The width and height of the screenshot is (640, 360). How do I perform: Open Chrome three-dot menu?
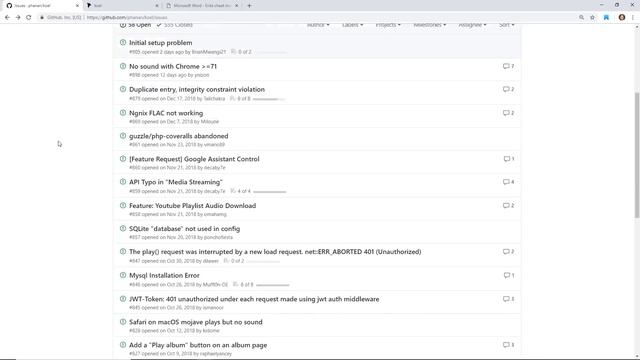[633, 18]
